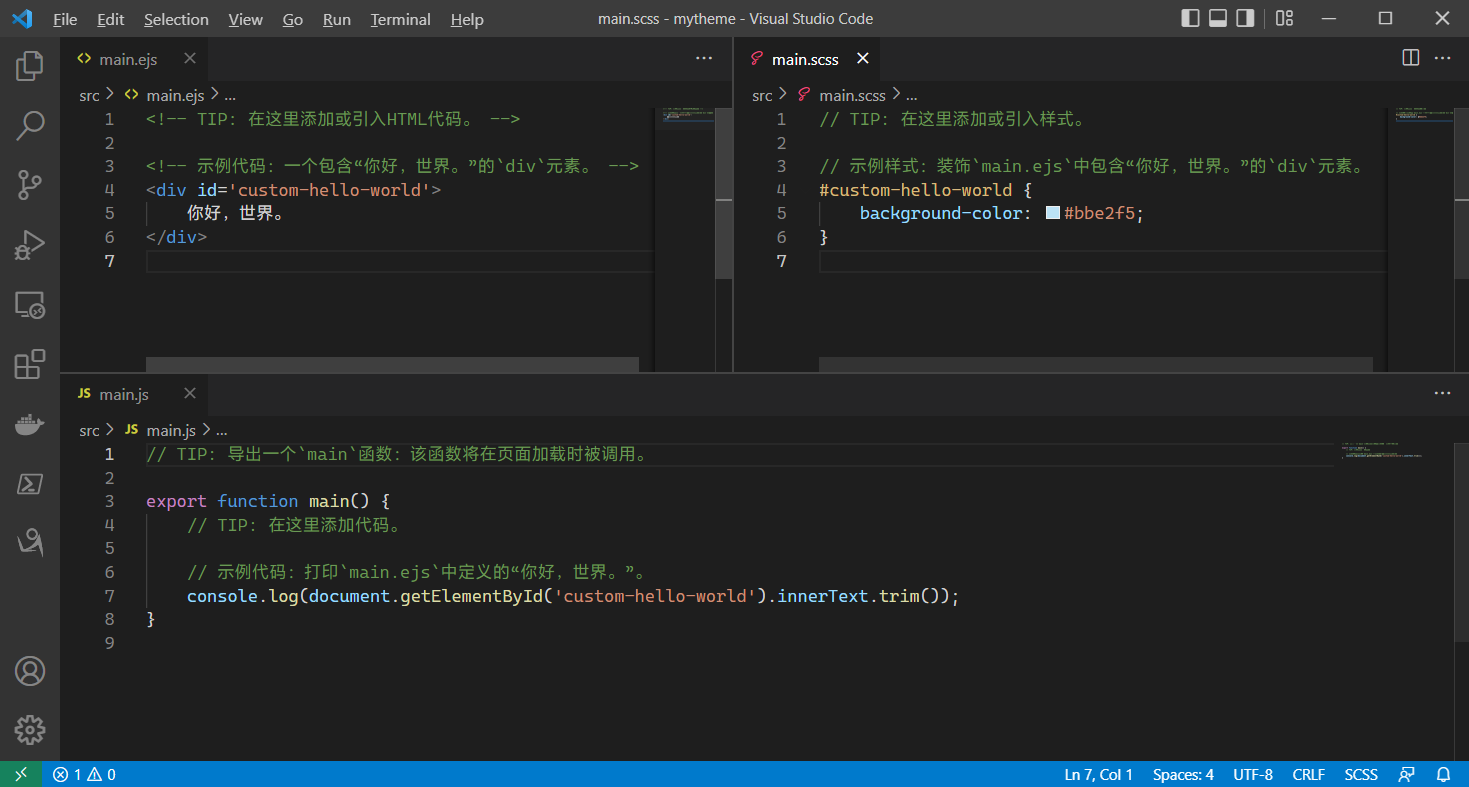This screenshot has height=787, width=1469.
Task: Click src in main.js breadcrumb
Action: (90, 430)
